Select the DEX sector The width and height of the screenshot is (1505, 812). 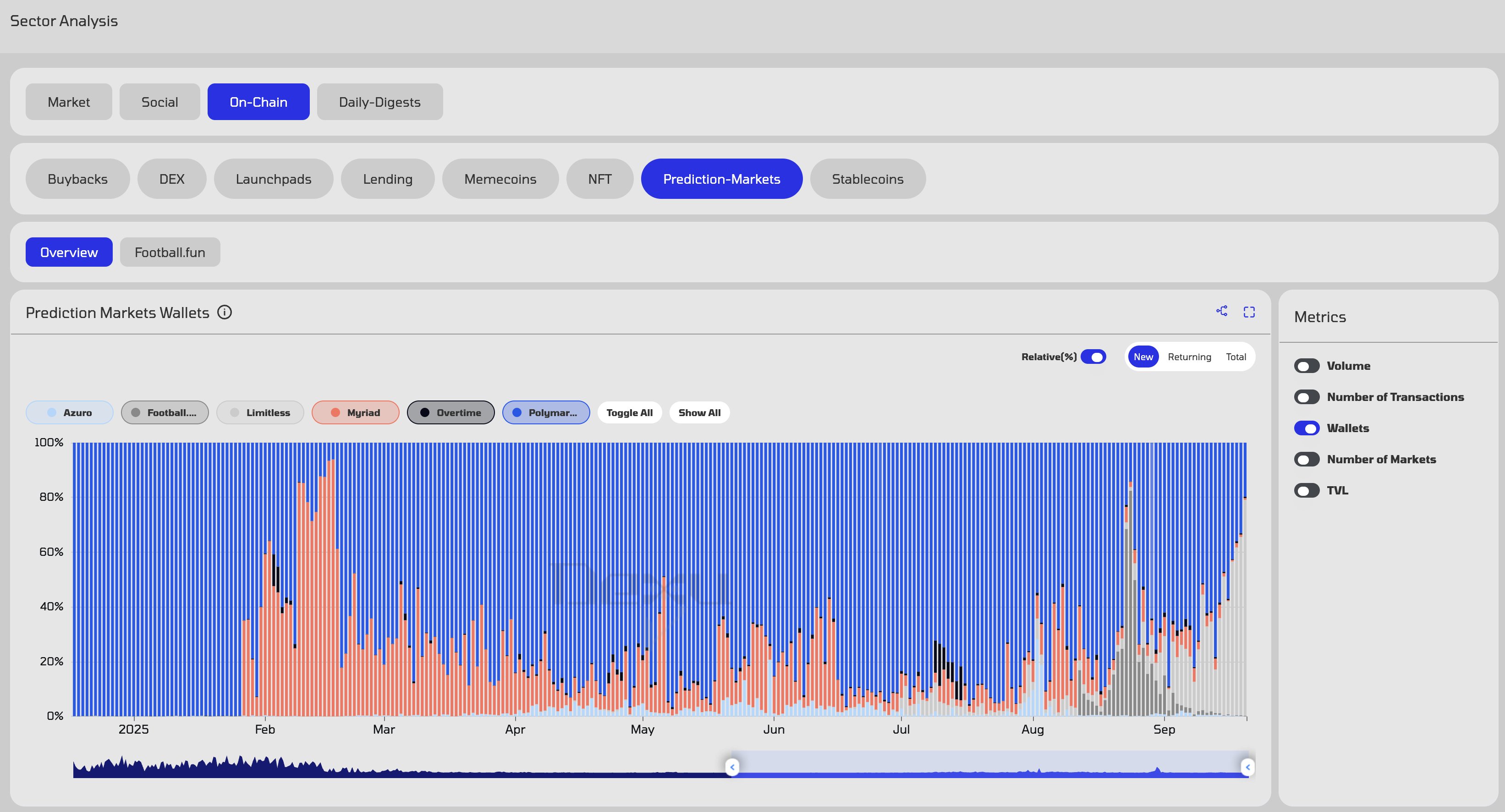pyautogui.click(x=172, y=179)
